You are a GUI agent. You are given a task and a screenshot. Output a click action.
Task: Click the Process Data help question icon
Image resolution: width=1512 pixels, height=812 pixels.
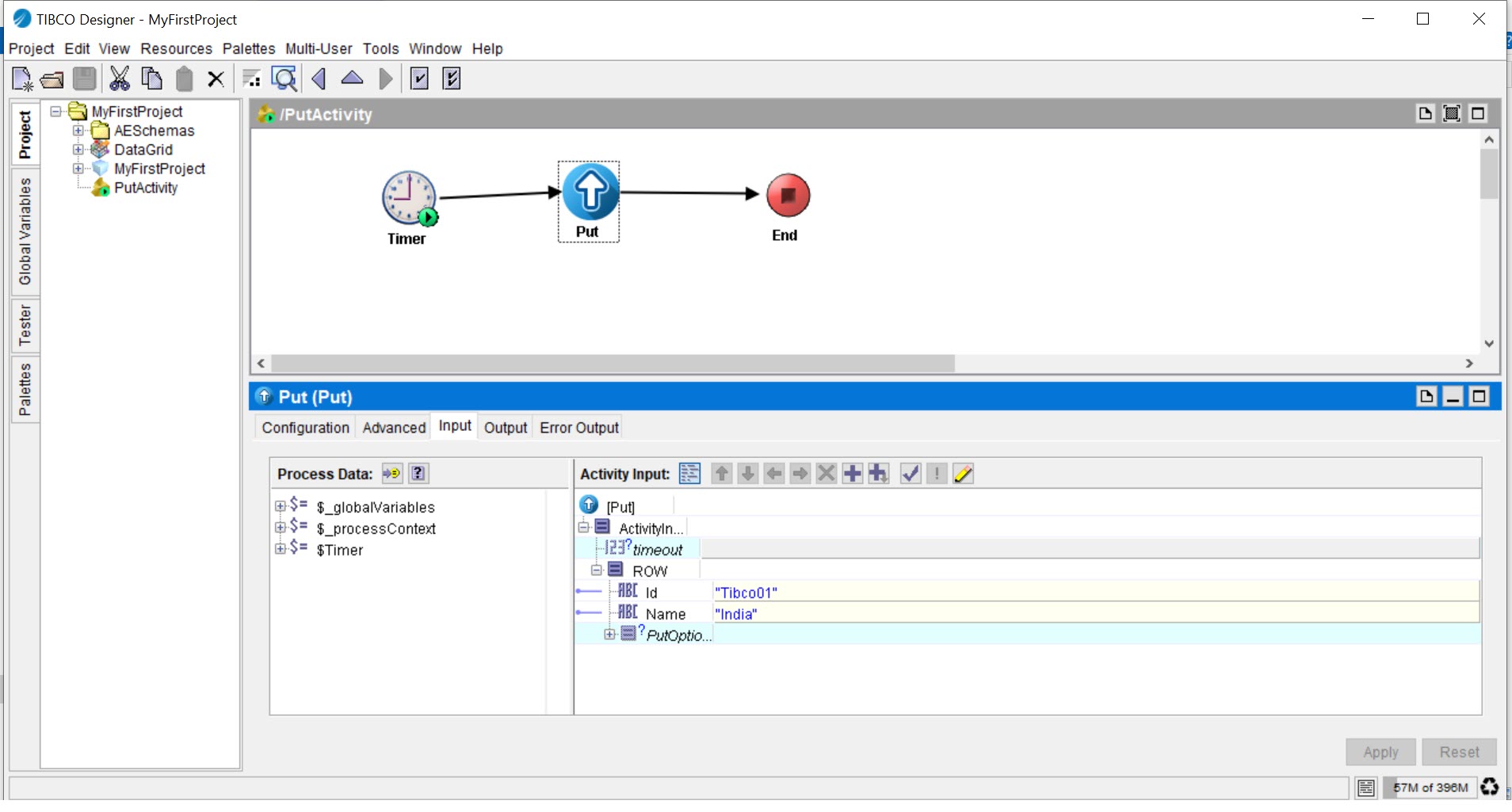click(x=418, y=474)
